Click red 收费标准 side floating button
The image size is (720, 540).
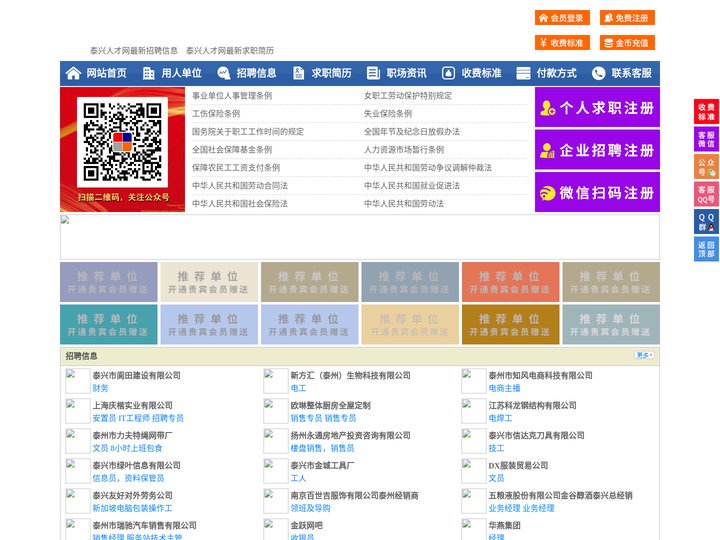click(x=706, y=112)
